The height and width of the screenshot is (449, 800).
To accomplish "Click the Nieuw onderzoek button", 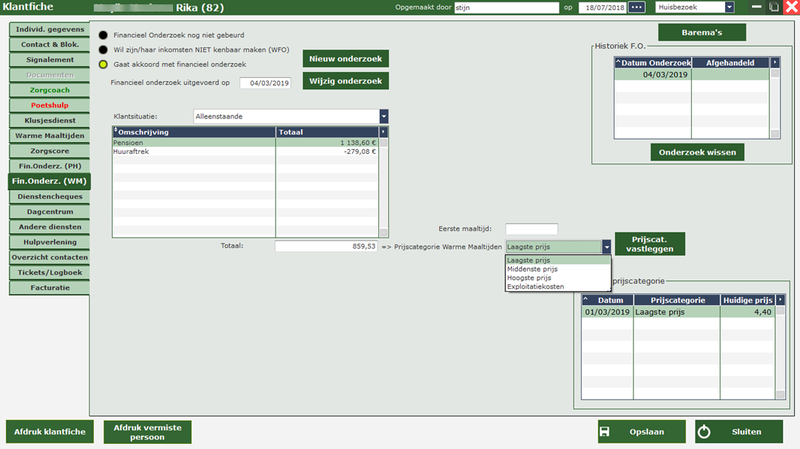I will tap(345, 58).
